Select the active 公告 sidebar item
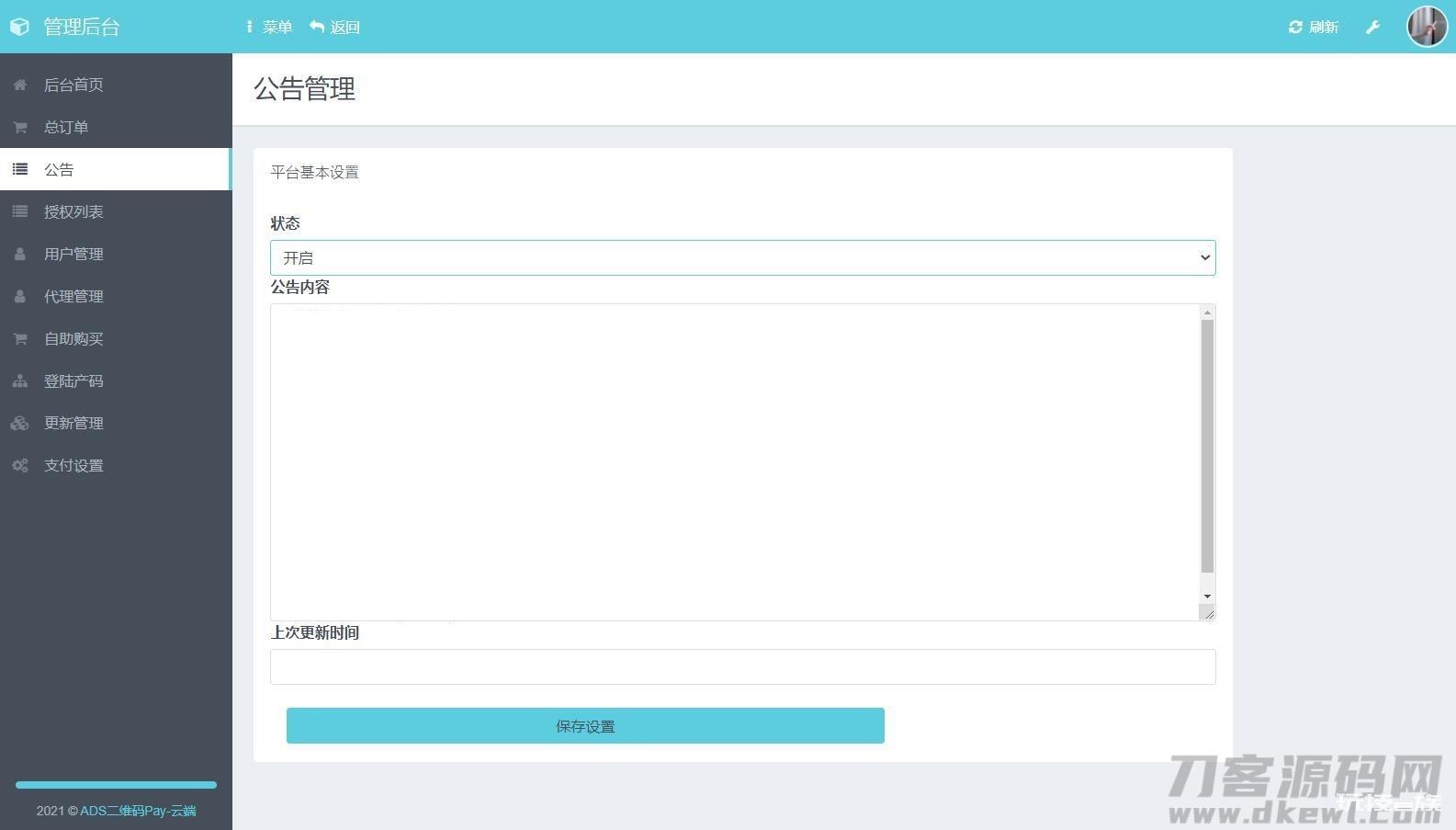Viewport: 1456px width, 830px height. coord(116,169)
